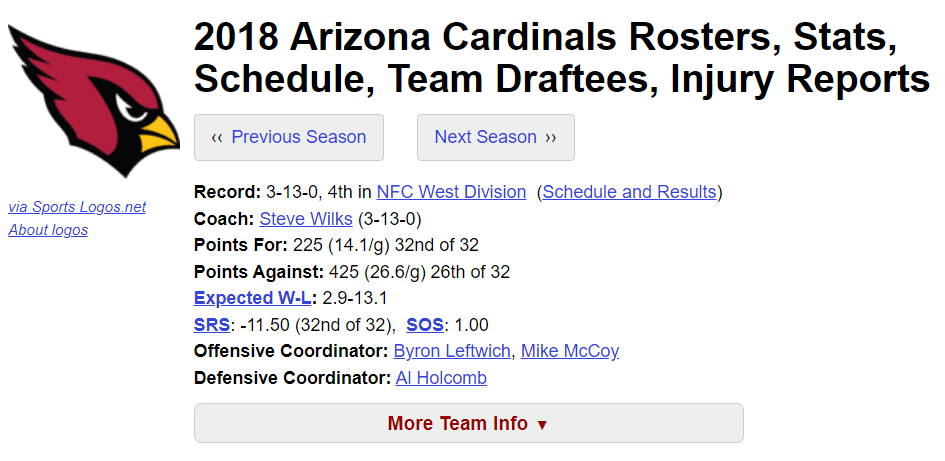Go to Previous Season
Image resolution: width=945 pixels, height=461 pixels.
pyautogui.click(x=289, y=137)
